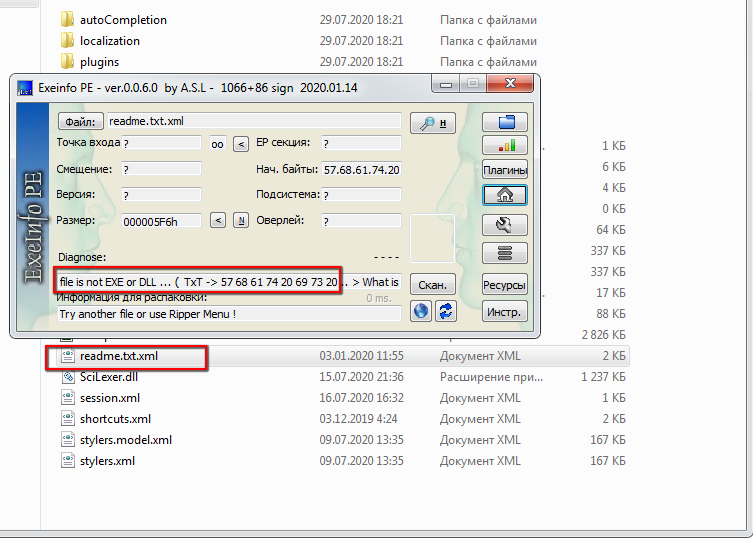Viewport: 753px width, 538px height.
Task: Click the session.xml file icon
Action: tap(68, 398)
